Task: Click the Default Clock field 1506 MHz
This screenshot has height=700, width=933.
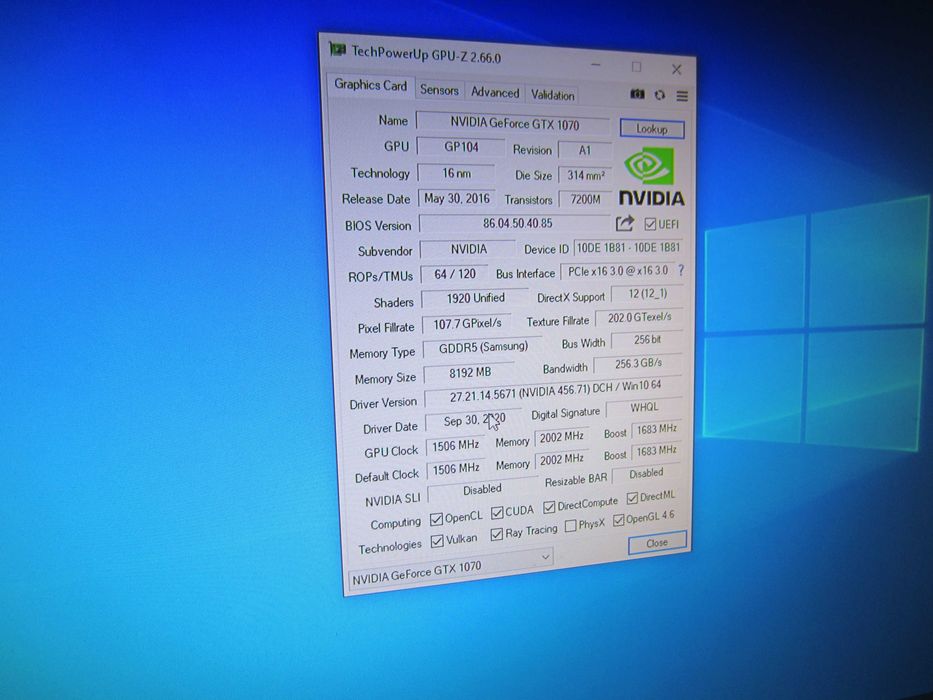Action: tap(456, 469)
